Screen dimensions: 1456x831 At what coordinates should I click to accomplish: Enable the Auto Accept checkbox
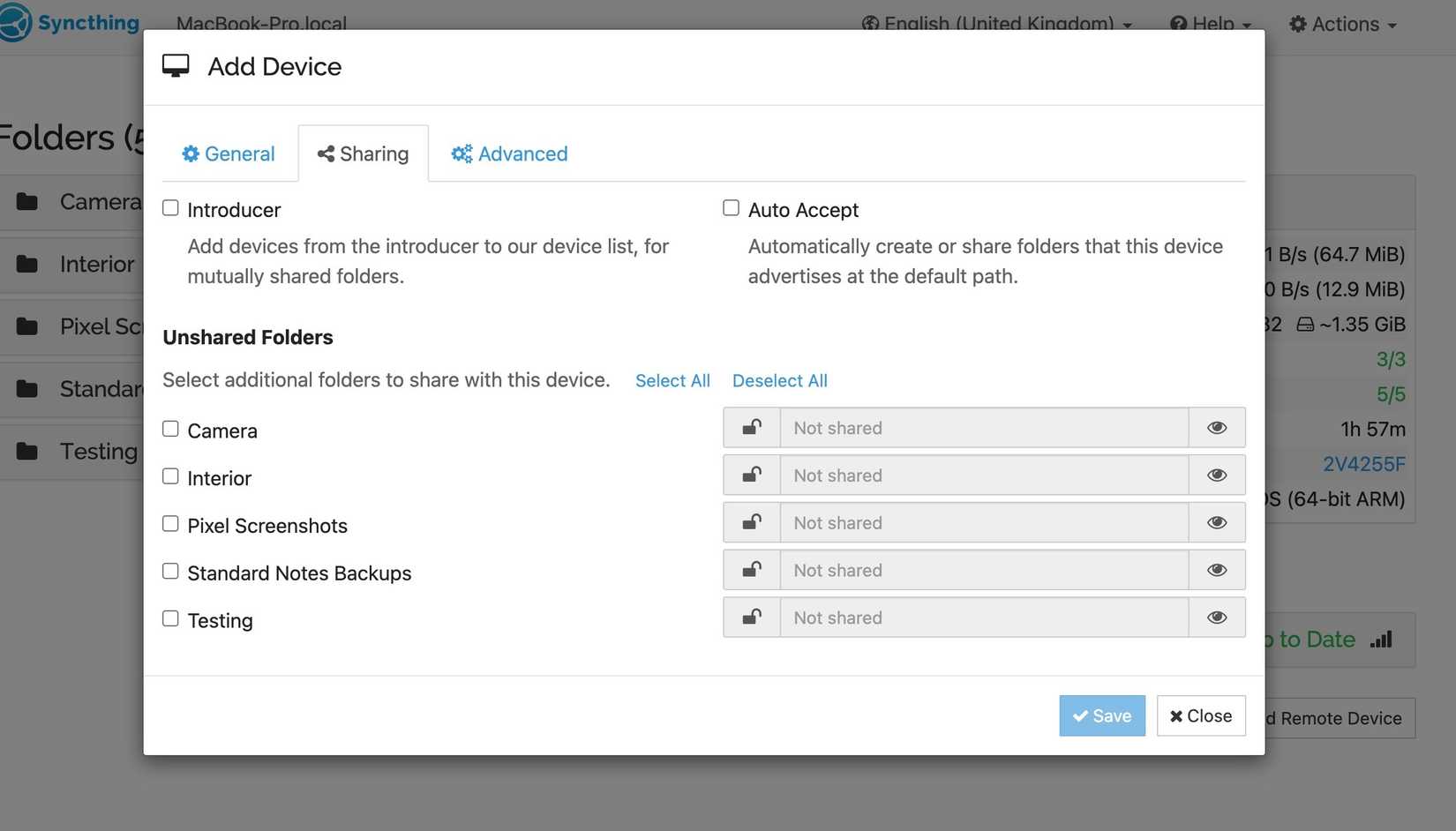tap(731, 208)
